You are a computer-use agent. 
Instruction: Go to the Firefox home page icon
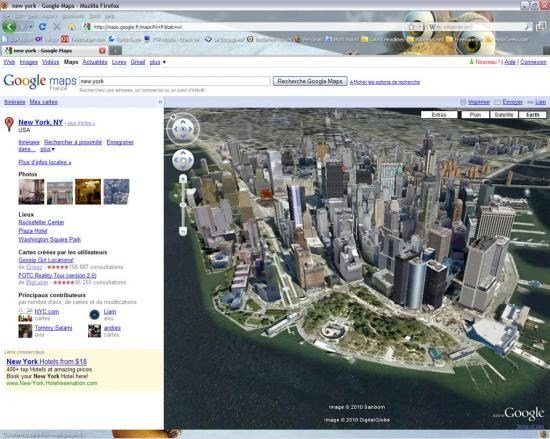tap(72, 27)
